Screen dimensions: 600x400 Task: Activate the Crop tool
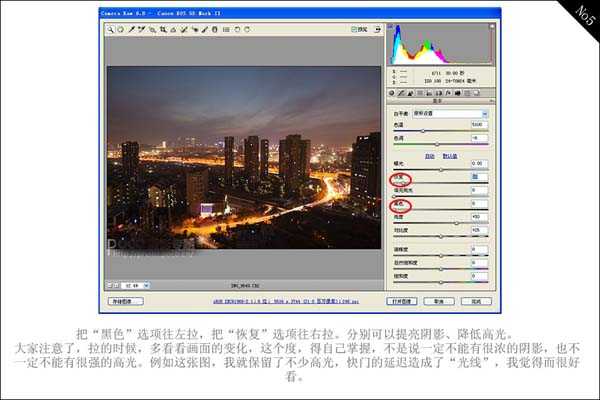click(161, 29)
